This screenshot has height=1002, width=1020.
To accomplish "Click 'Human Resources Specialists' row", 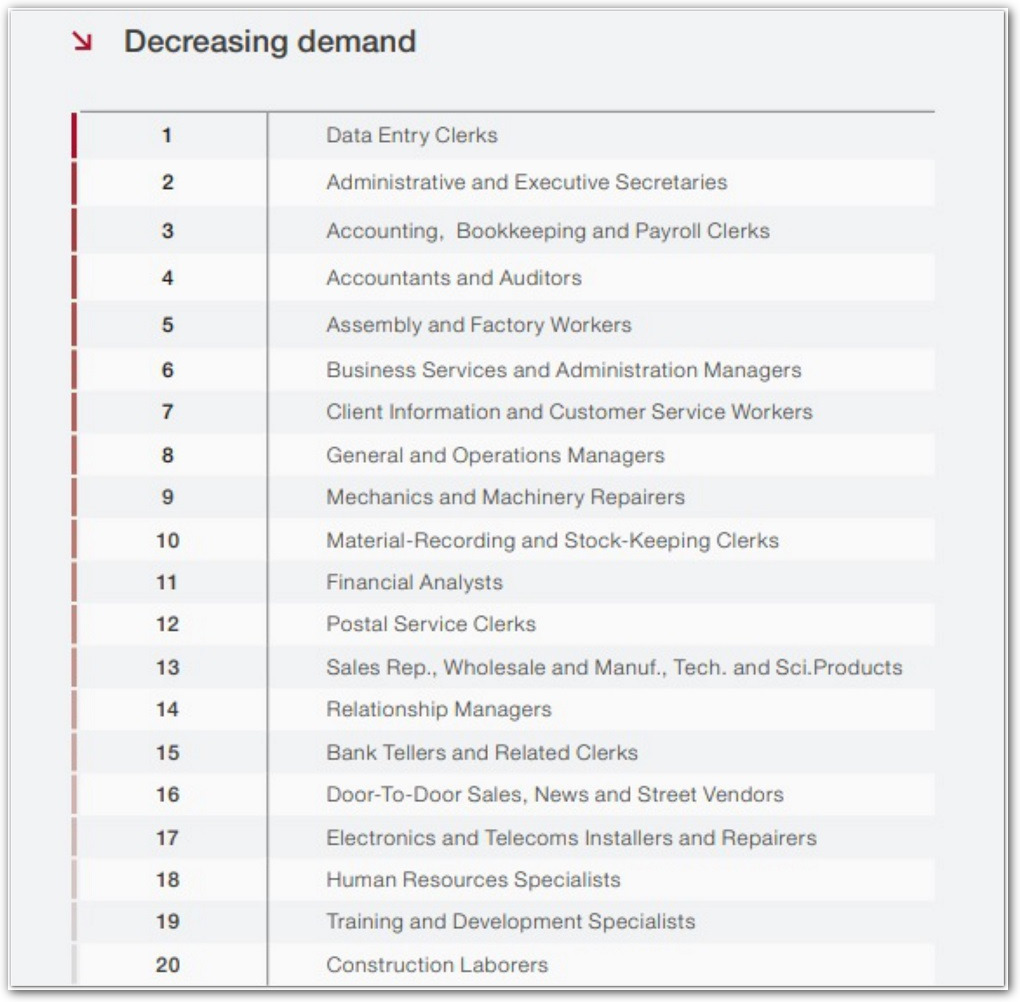I will (x=473, y=880).
